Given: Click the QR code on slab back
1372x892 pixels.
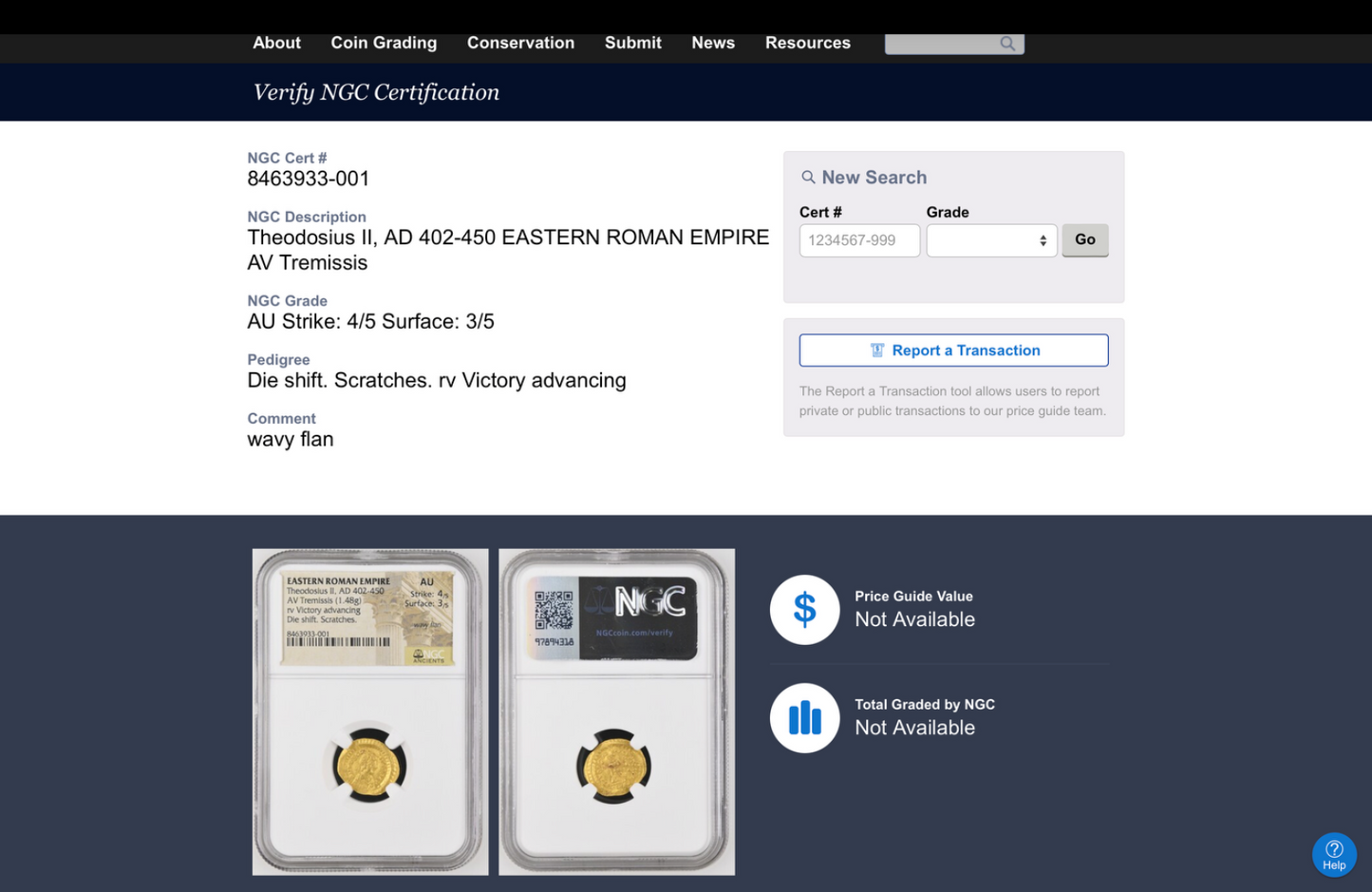Looking at the screenshot, I should (x=554, y=611).
